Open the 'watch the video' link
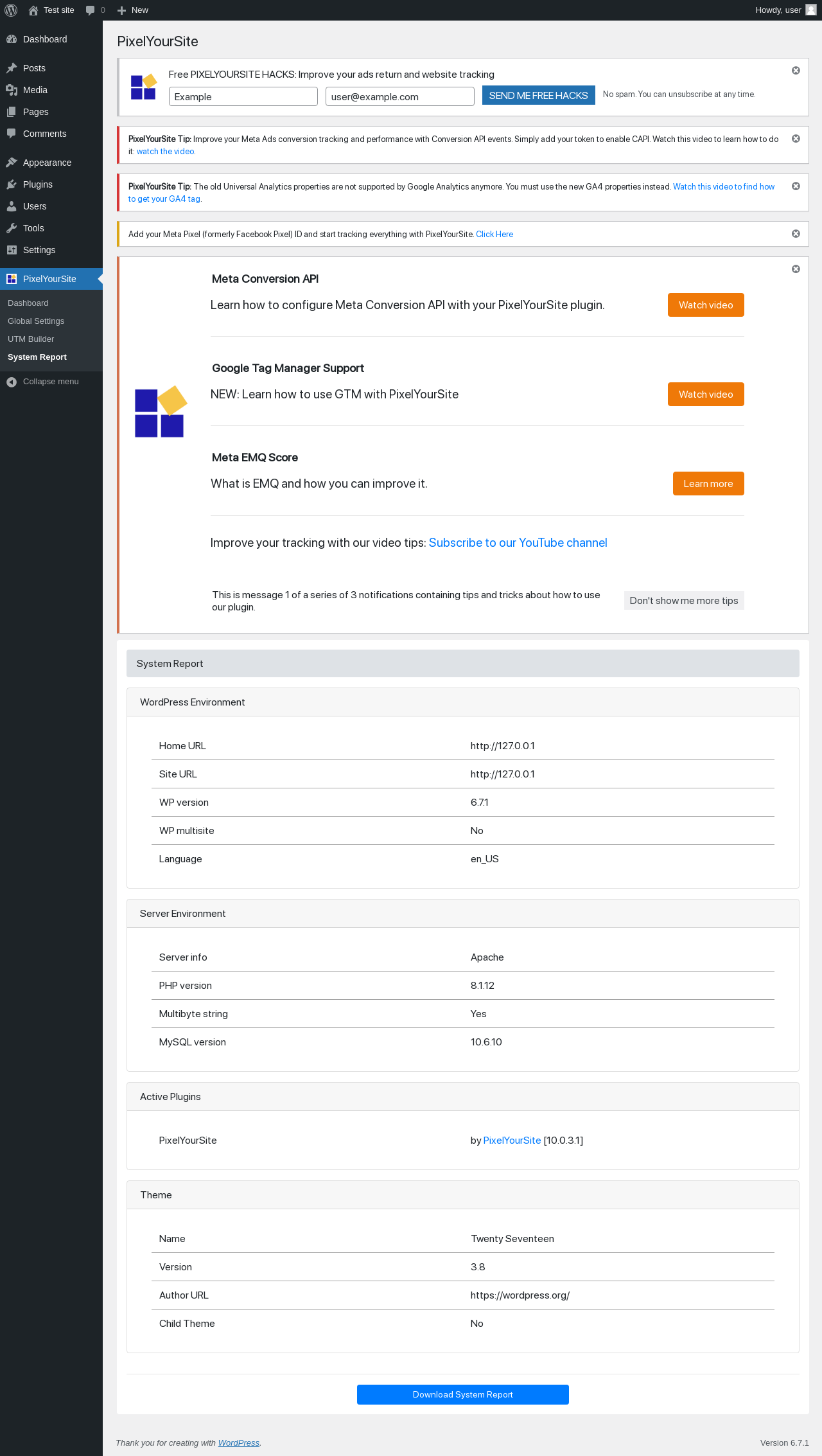The width and height of the screenshot is (822, 1456). tap(165, 152)
